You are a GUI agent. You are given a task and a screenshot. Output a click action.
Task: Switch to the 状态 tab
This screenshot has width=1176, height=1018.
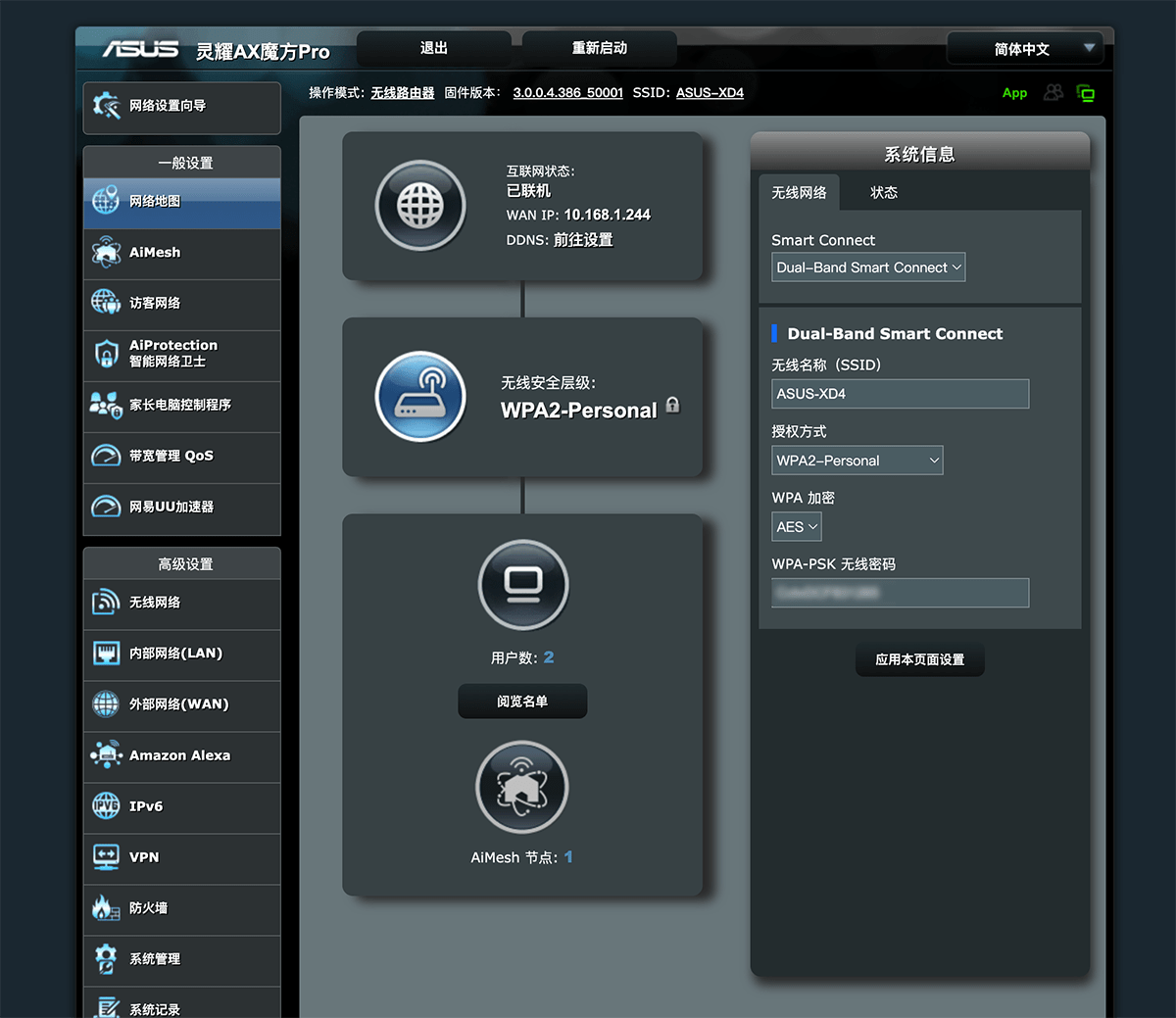tap(884, 193)
